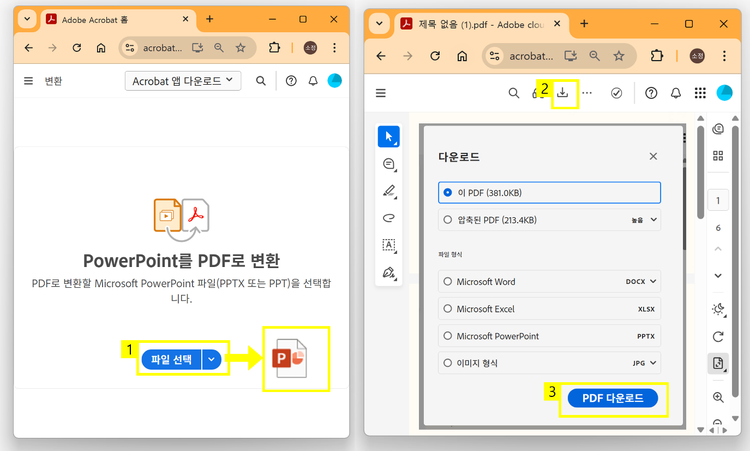Open notifications bell in right Acrobat window

pos(675,93)
